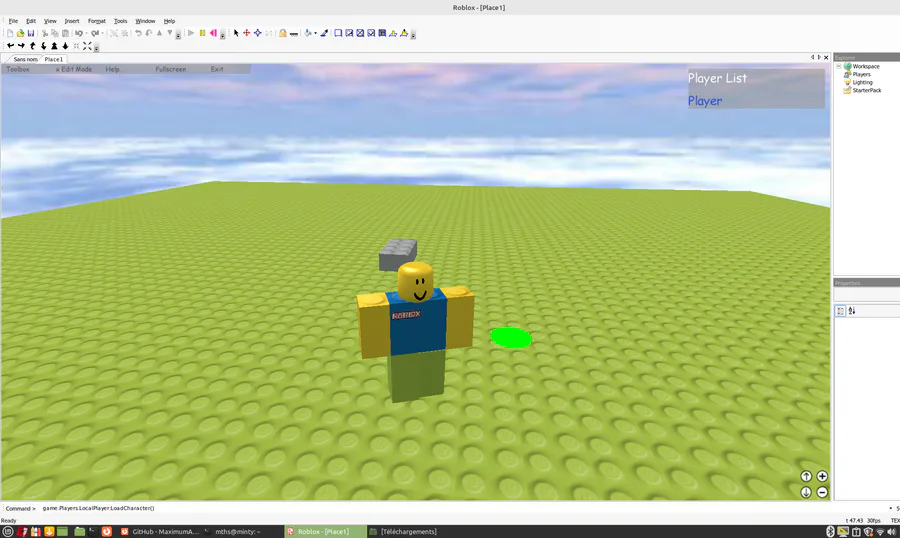This screenshot has width=900, height=538.
Task: Click the camera zoom in plus button
Action: [822, 477]
